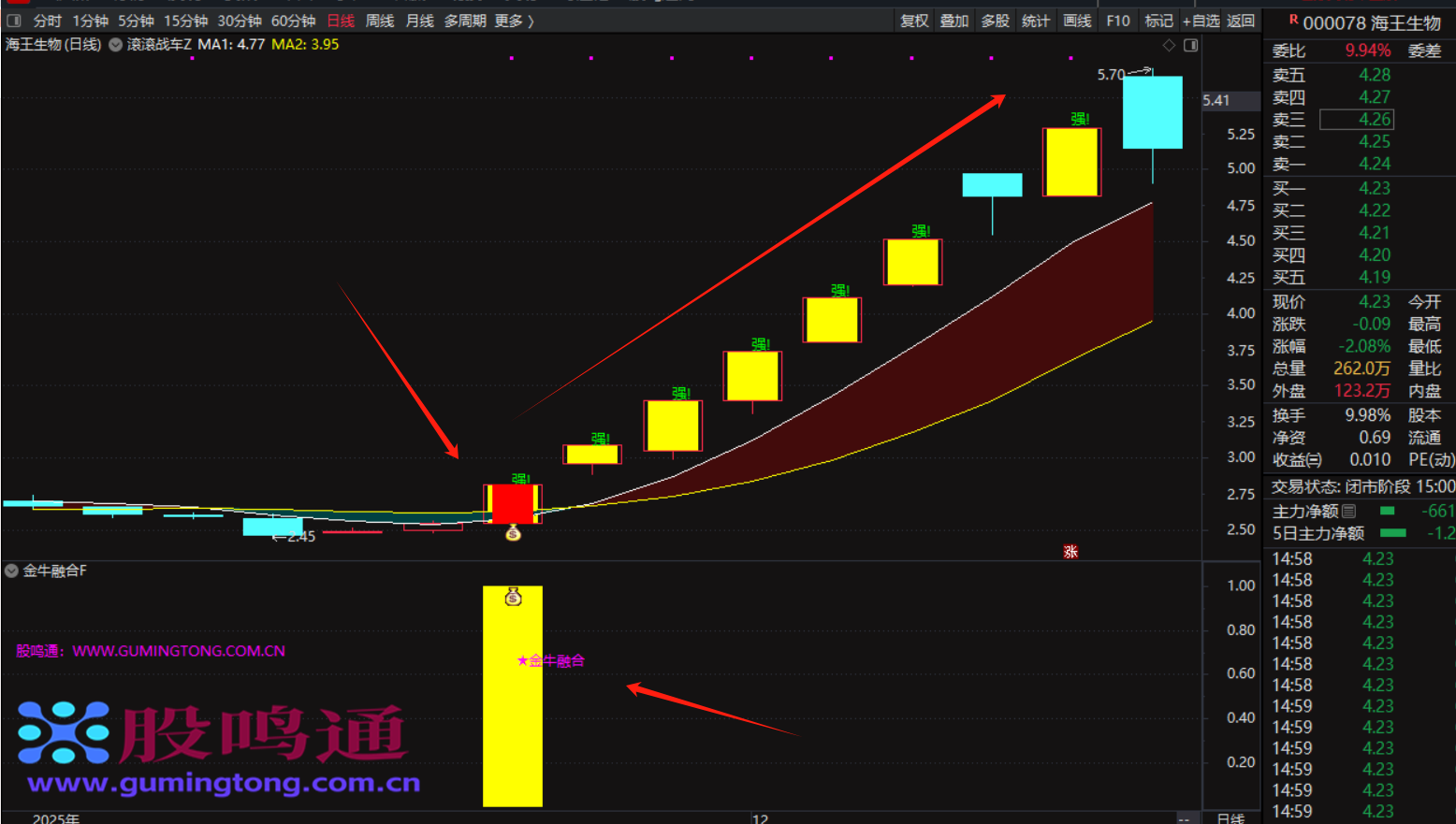This screenshot has height=824, width=1456.
Task: Click the right panel toggle icon above chart
Action: click(x=1190, y=45)
